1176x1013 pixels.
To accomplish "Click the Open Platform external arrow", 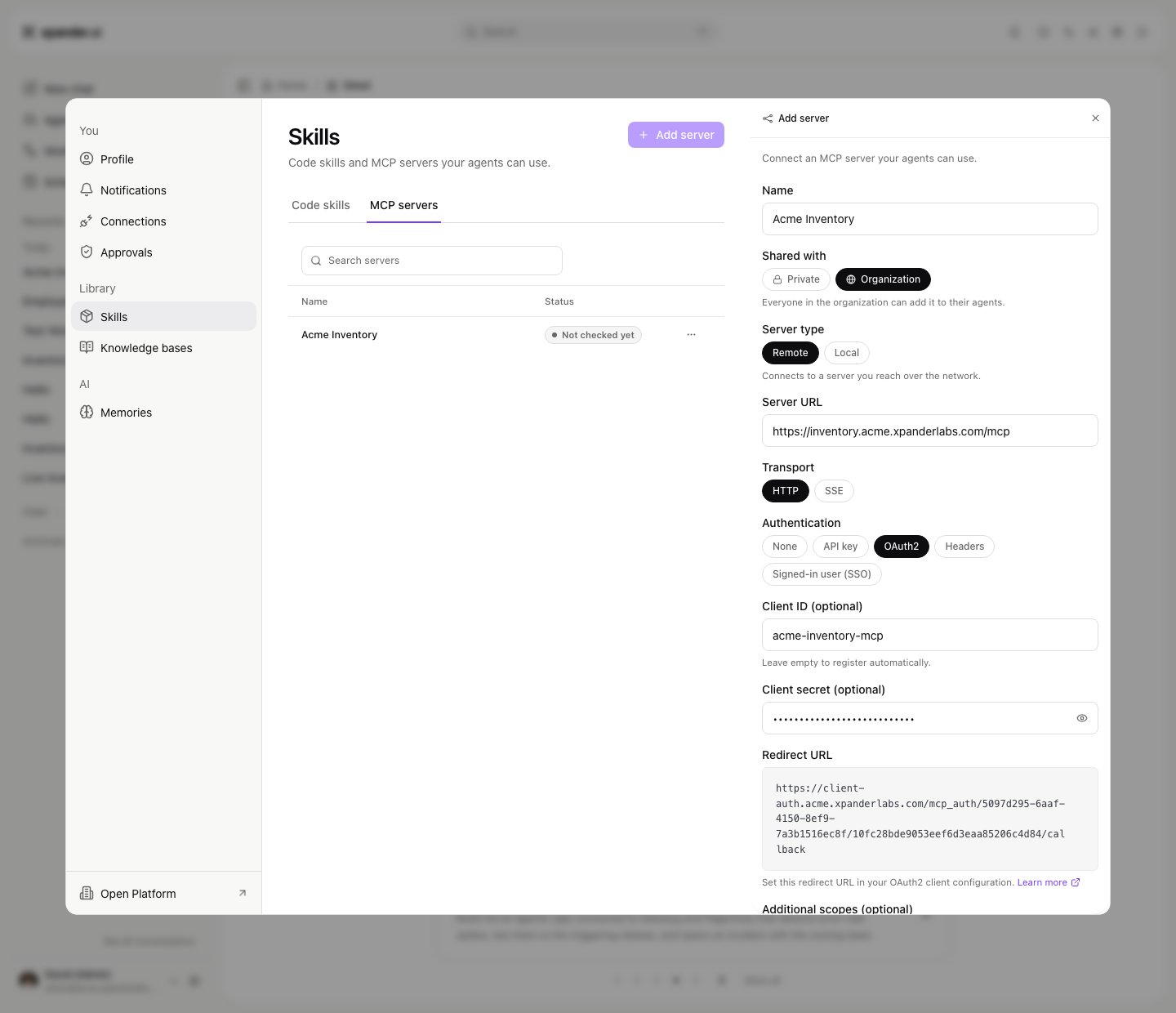I will coord(243,894).
